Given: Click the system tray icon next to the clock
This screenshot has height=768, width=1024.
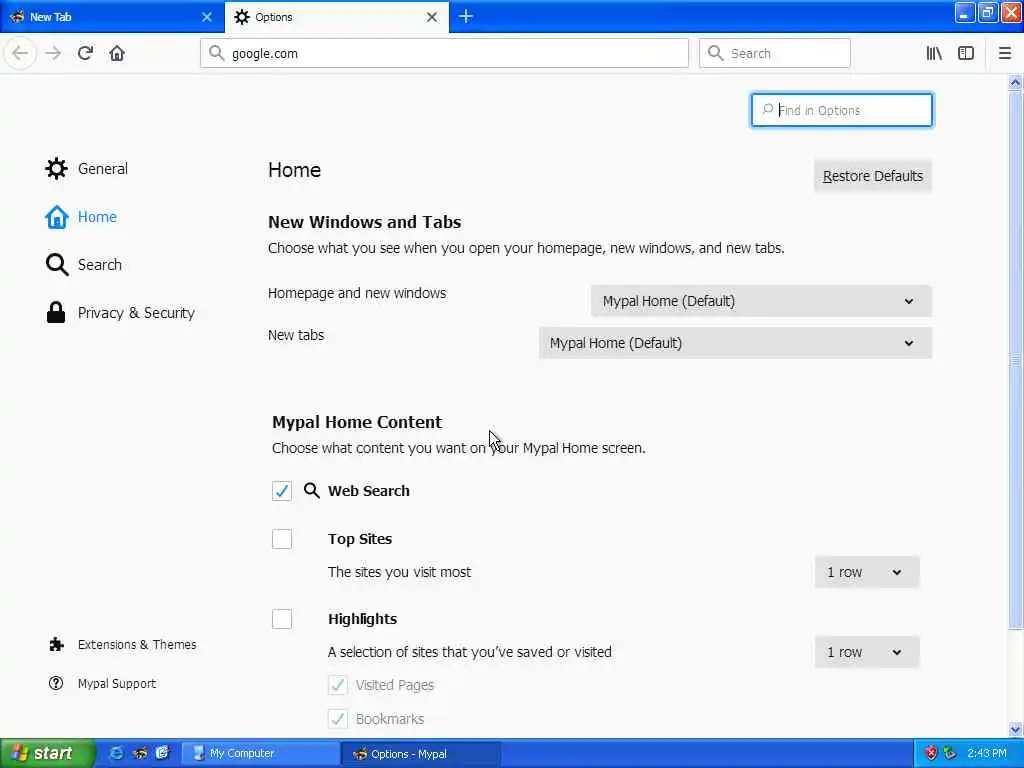Looking at the screenshot, I should click(x=950, y=753).
